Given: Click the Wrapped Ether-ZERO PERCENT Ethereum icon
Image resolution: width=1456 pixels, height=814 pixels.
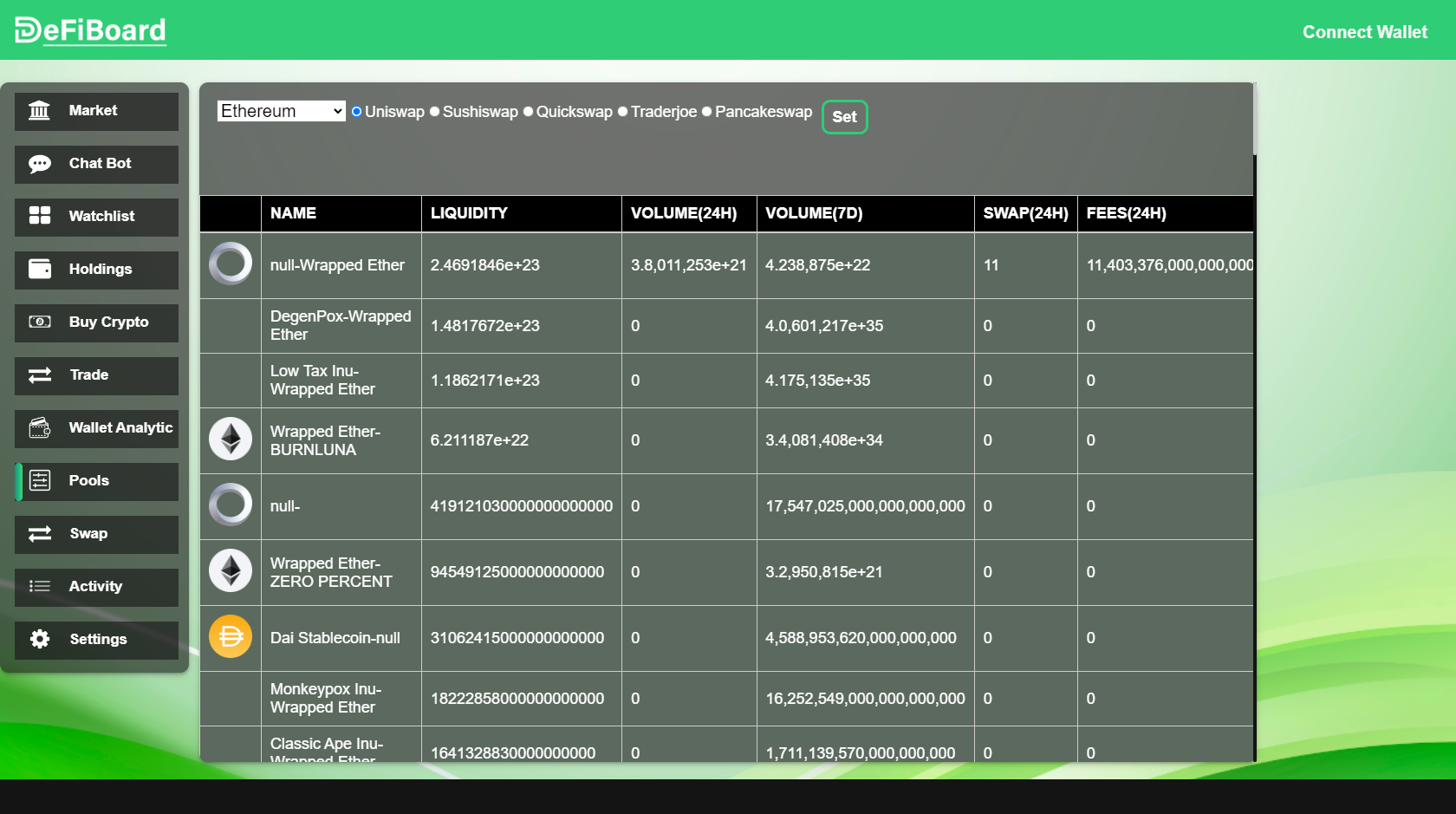Looking at the screenshot, I should 231,570.
